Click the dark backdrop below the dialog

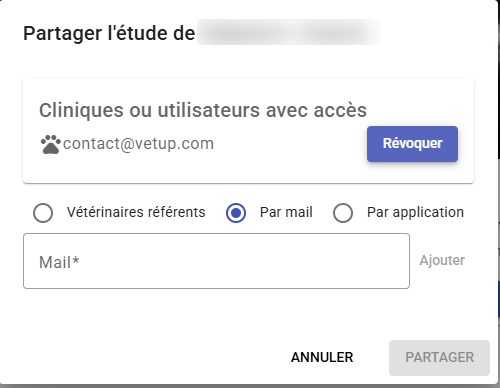(250, 386)
